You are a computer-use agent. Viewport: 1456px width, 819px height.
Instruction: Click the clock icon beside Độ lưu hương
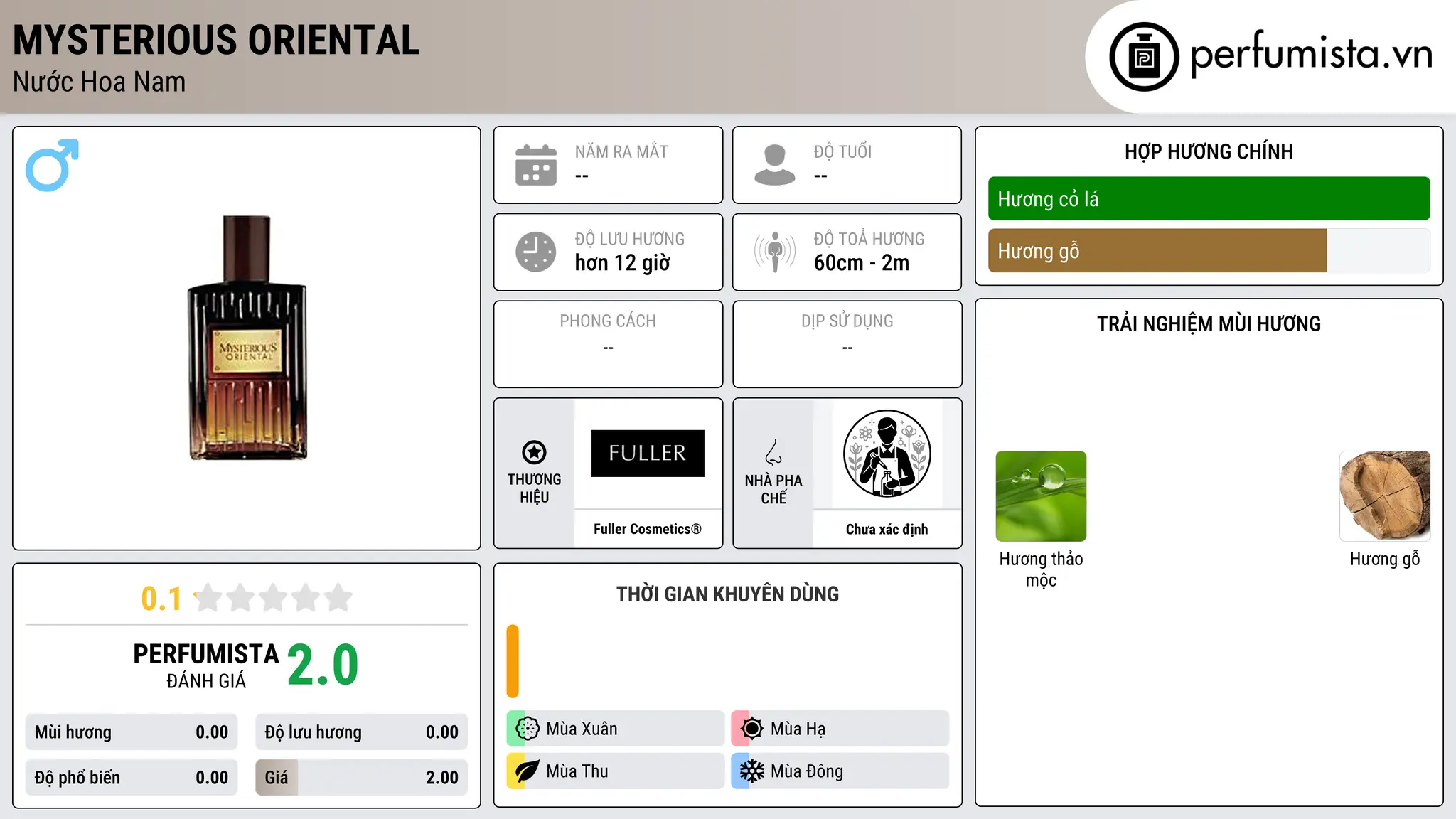click(x=536, y=252)
